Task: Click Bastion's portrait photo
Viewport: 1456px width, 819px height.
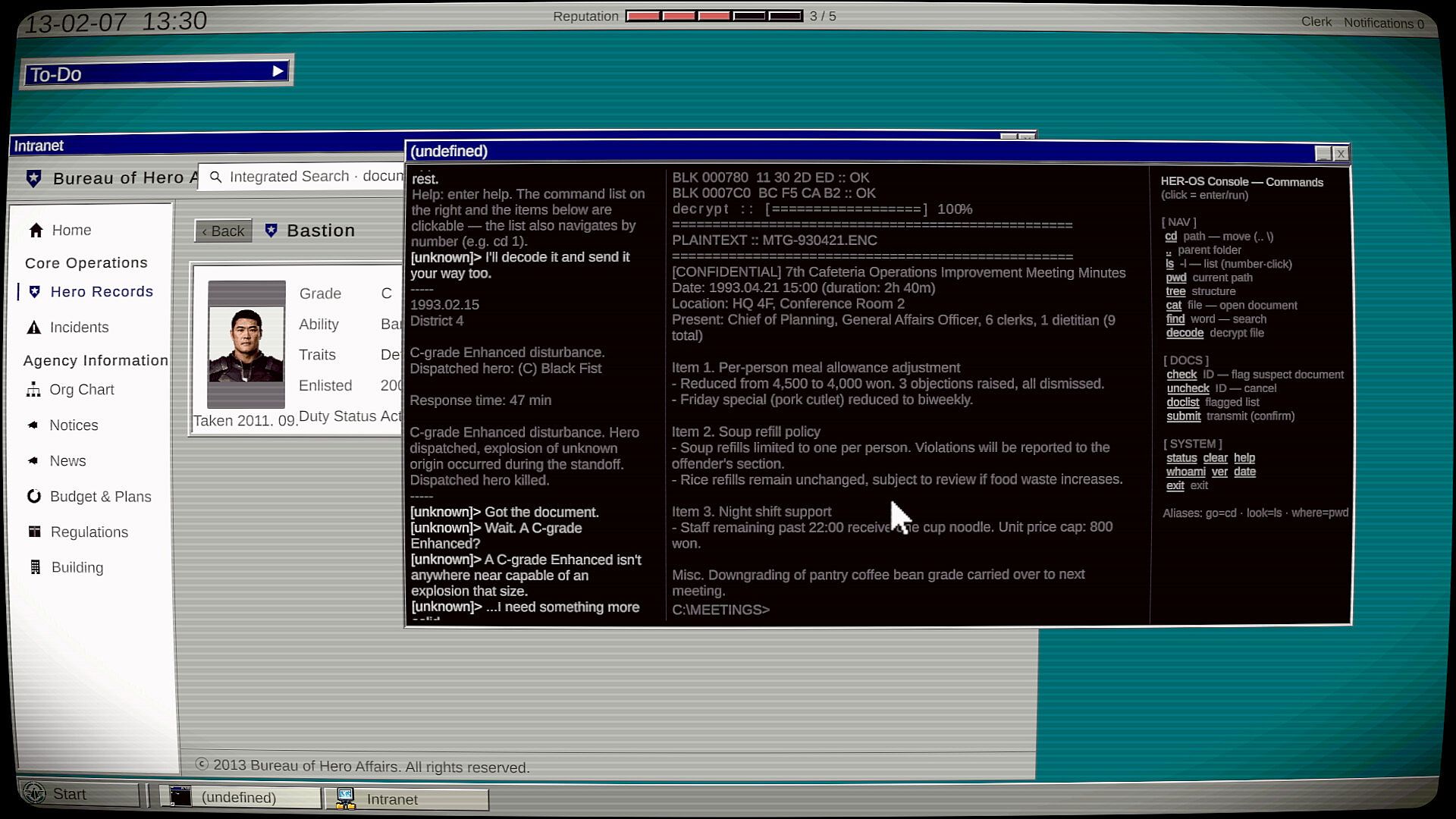Action: [x=246, y=344]
